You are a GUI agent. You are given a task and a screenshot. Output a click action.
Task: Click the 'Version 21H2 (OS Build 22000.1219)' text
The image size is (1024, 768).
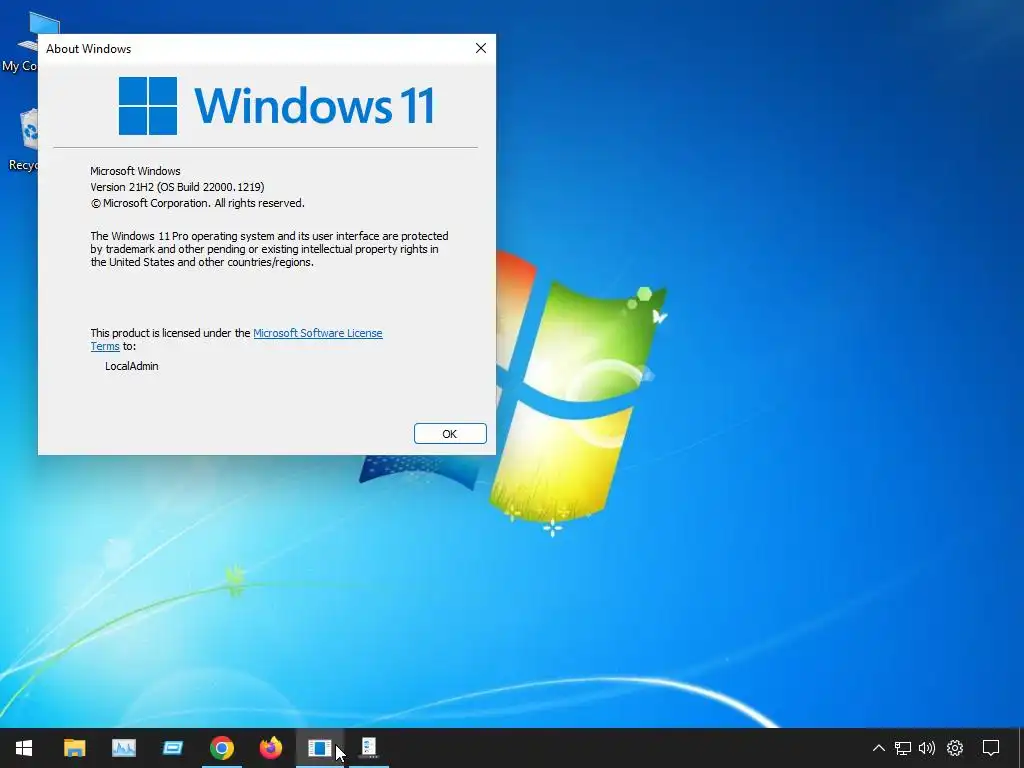[x=177, y=187]
